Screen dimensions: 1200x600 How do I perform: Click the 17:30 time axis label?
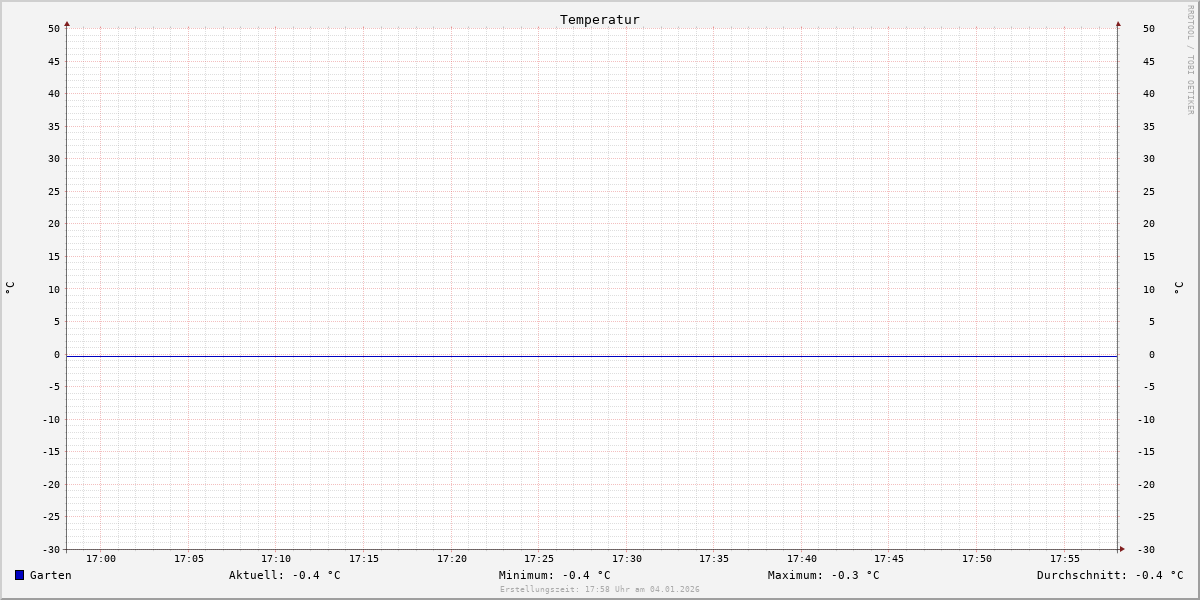(627, 559)
